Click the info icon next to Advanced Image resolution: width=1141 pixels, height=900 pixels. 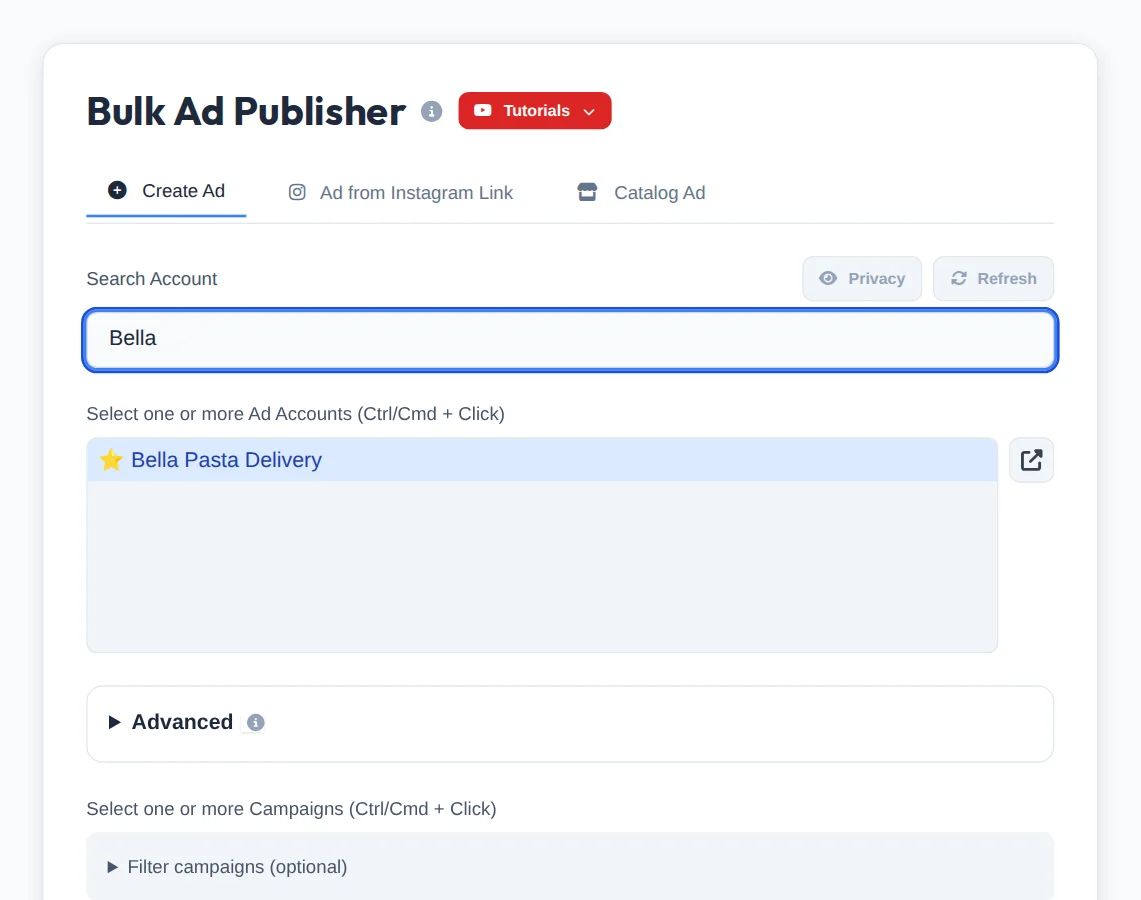(255, 722)
